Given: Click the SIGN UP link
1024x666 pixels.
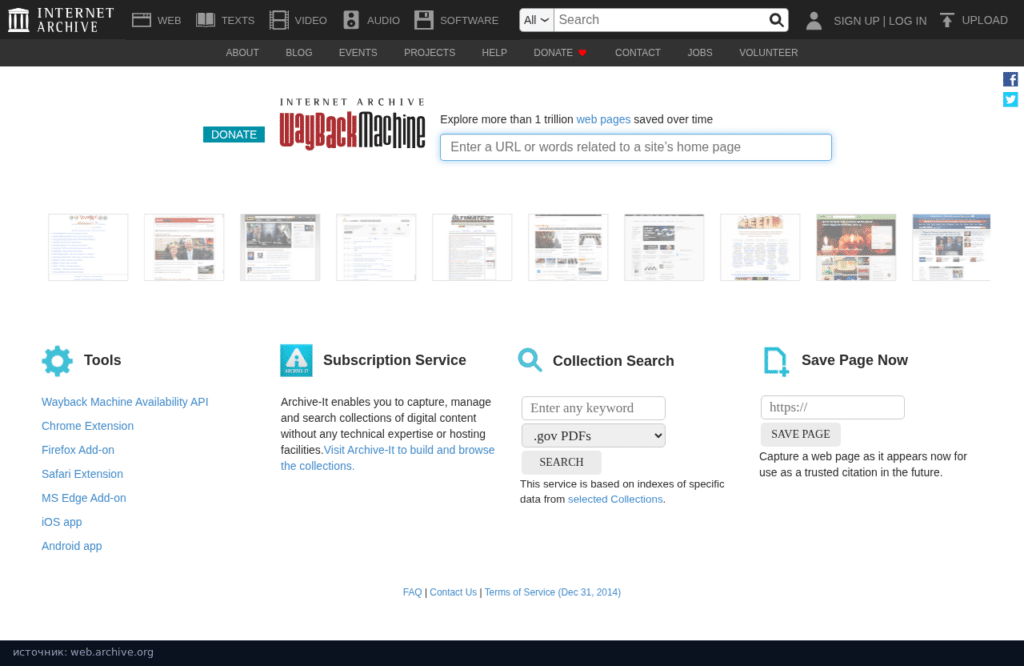Looking at the screenshot, I should (x=856, y=21).
